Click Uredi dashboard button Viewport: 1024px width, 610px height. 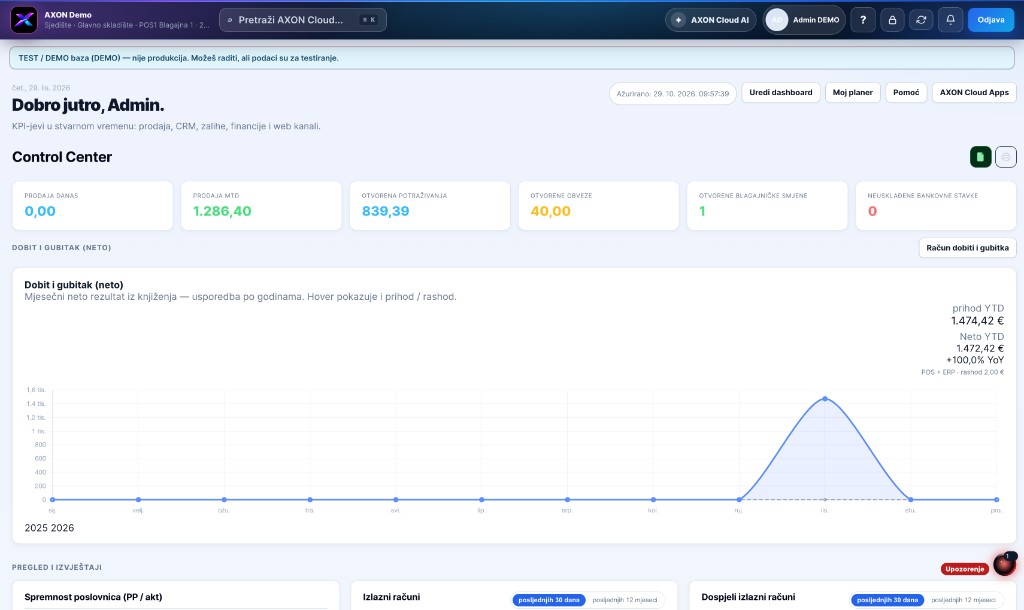coord(780,93)
